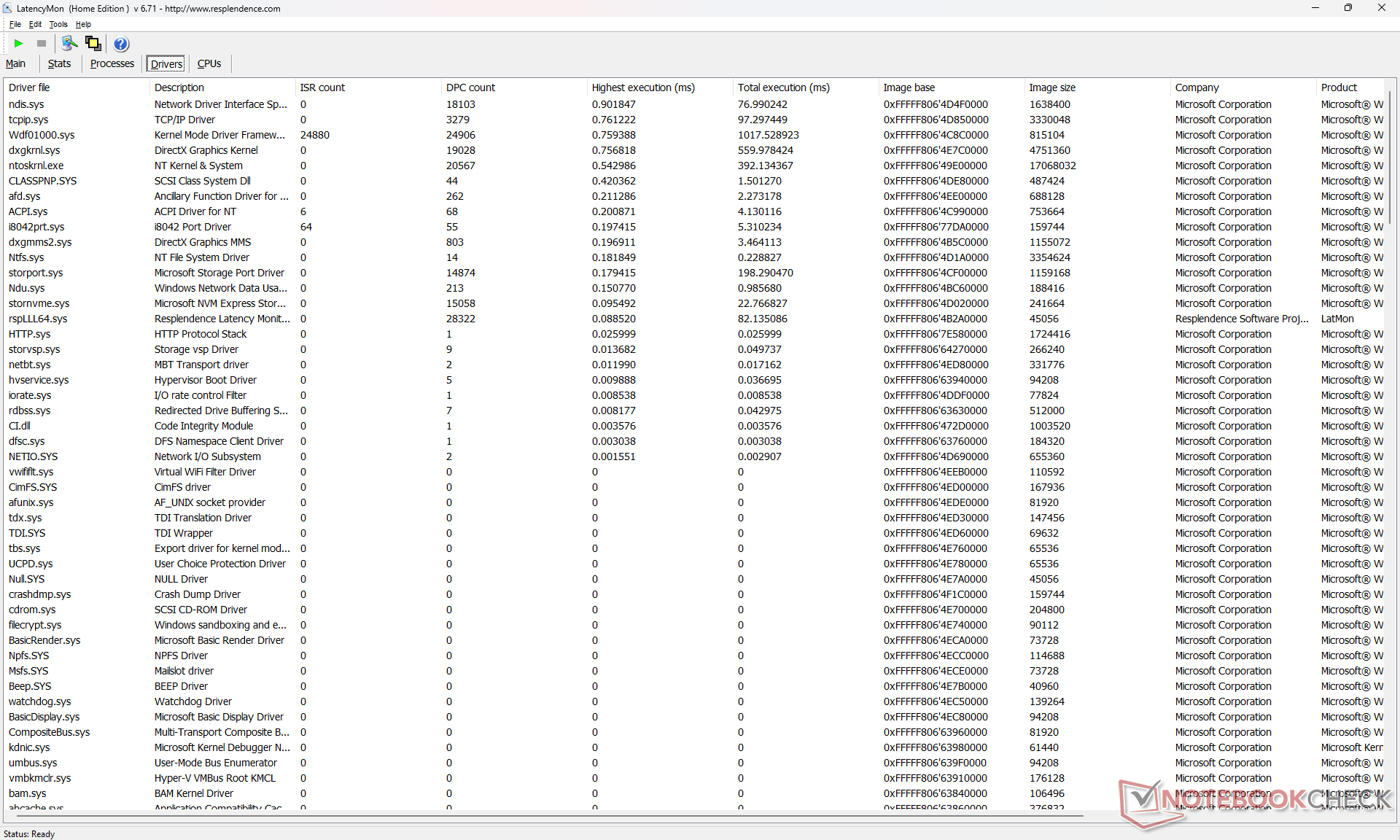Image resolution: width=1400 pixels, height=840 pixels.
Task: Open help with the blue question mark icon
Action: click(121, 44)
